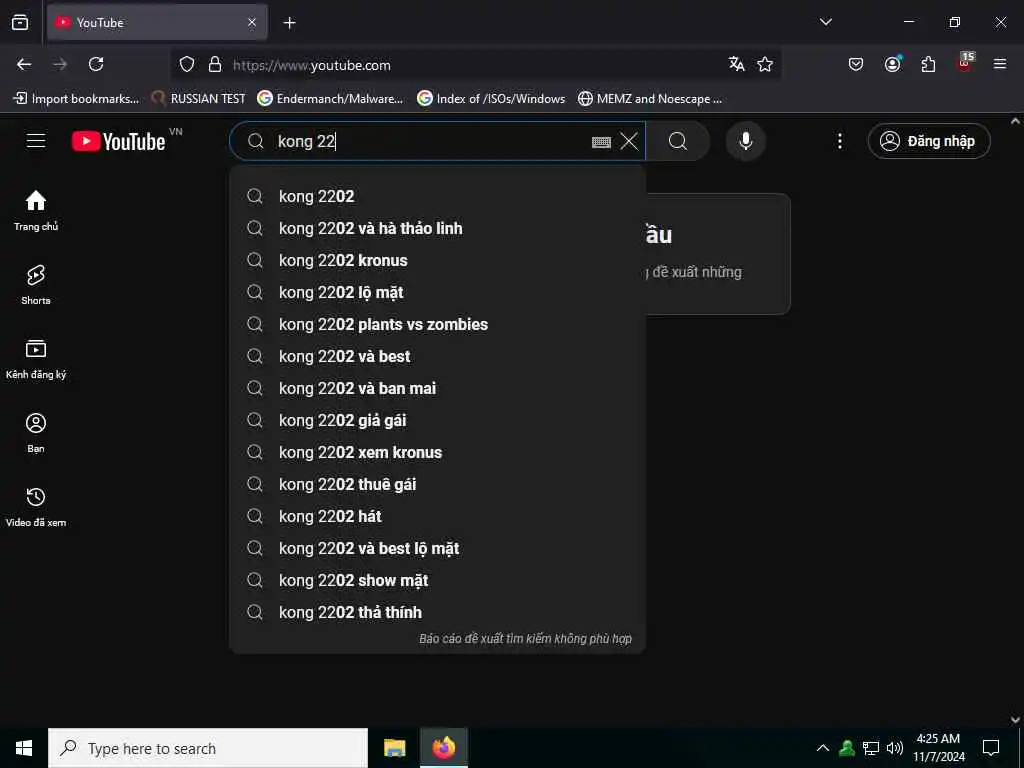Image resolution: width=1024 pixels, height=768 pixels.
Task: Open Firefox translate page icon
Action: pyautogui.click(x=737, y=65)
